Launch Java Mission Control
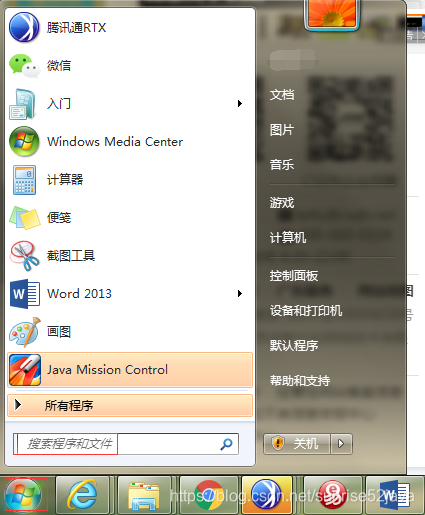Screen dimensions: 425x515 click(x=130, y=370)
